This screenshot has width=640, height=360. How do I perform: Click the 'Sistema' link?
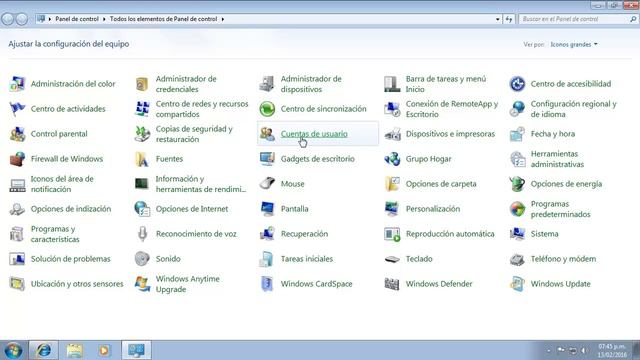[544, 234]
